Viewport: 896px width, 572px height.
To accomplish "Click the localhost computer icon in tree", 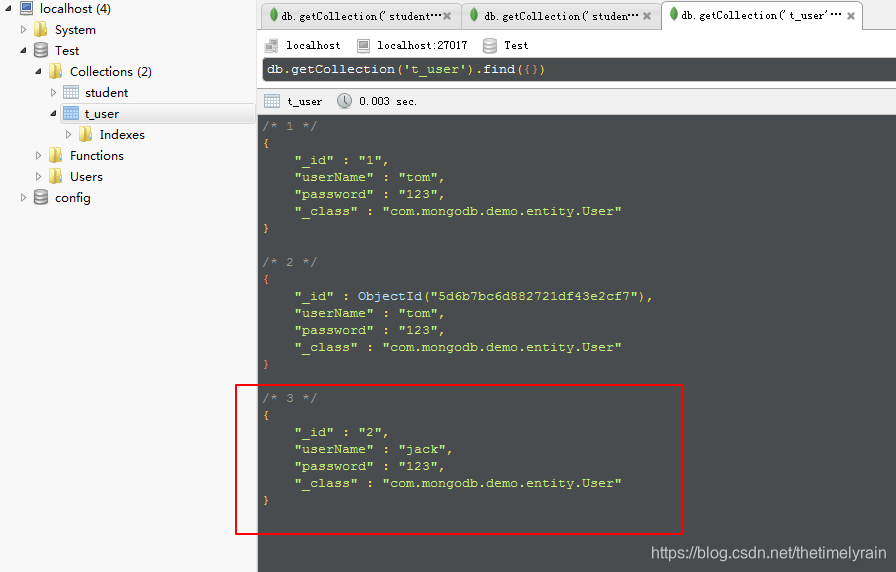I will [x=26, y=8].
